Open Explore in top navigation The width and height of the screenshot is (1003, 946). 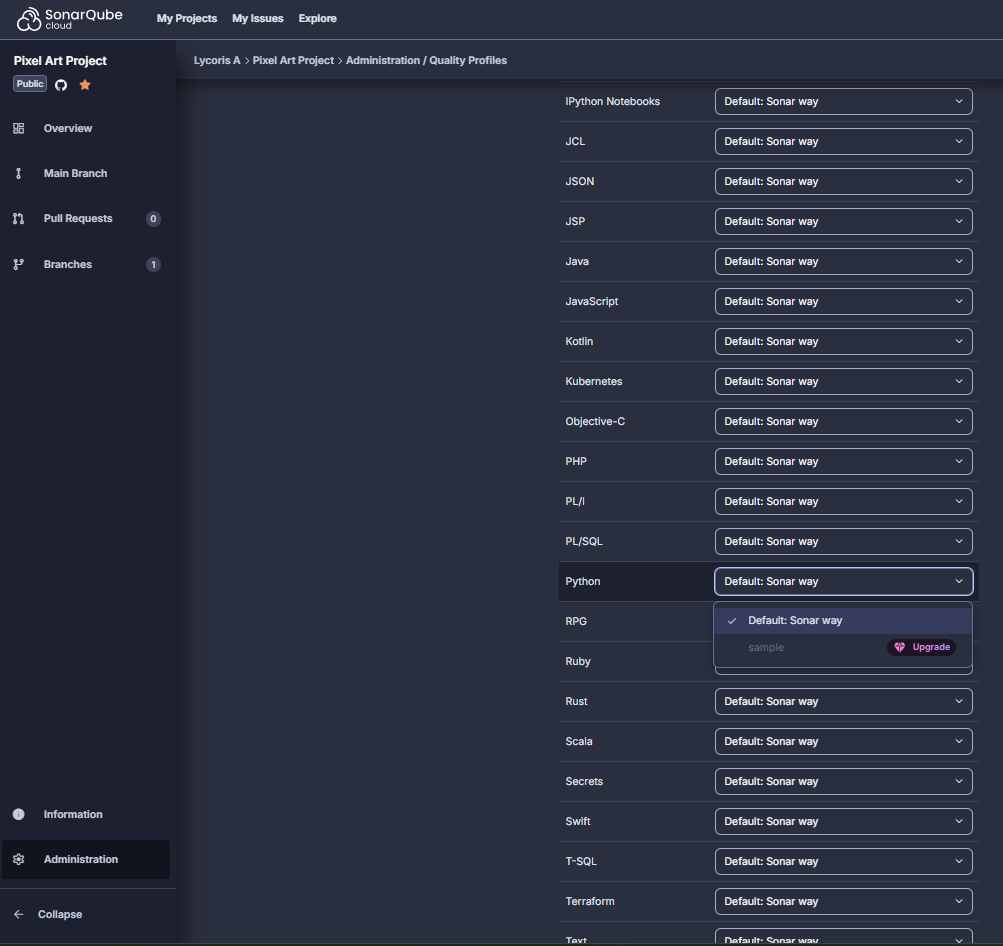coord(317,19)
